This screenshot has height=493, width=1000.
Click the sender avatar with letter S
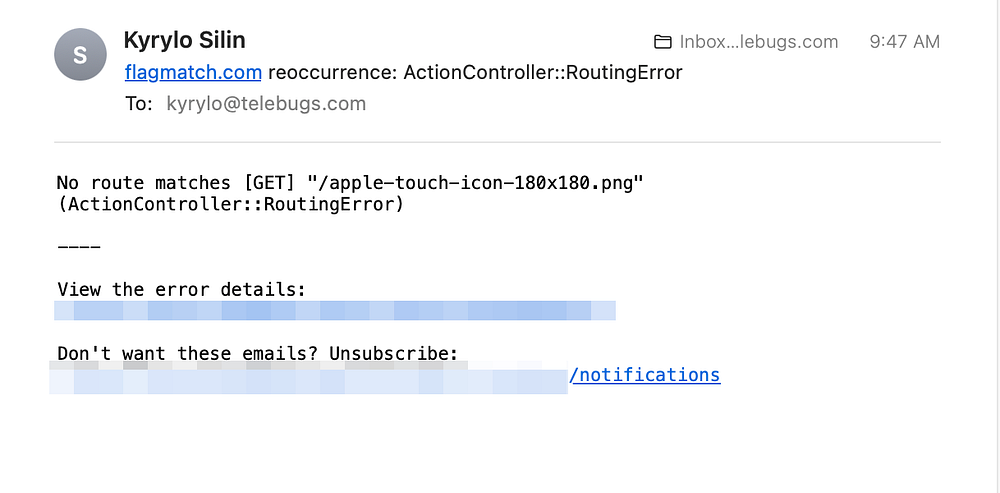[81, 56]
